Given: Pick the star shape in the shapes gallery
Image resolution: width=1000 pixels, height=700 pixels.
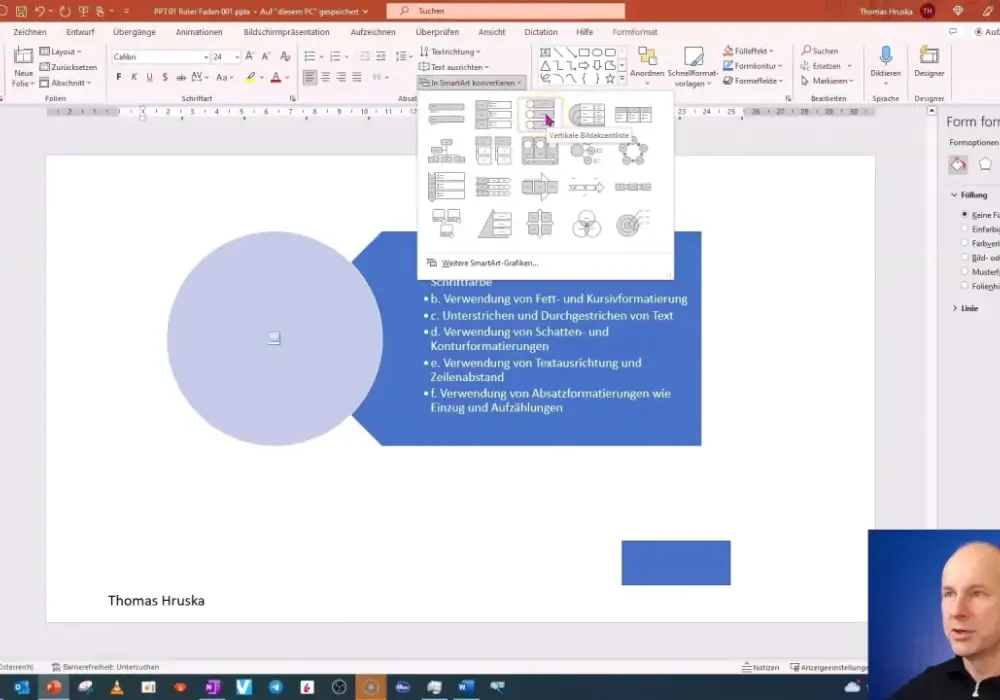Looking at the screenshot, I should pyautogui.click(x=610, y=78).
